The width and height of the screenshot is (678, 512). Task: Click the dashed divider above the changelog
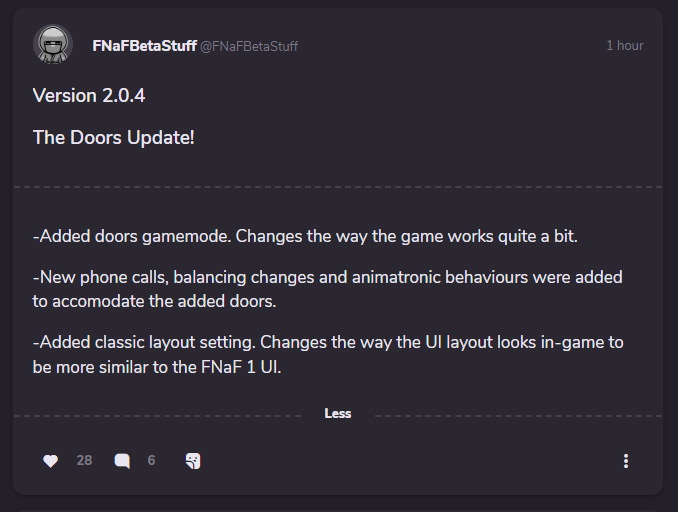tap(338, 187)
